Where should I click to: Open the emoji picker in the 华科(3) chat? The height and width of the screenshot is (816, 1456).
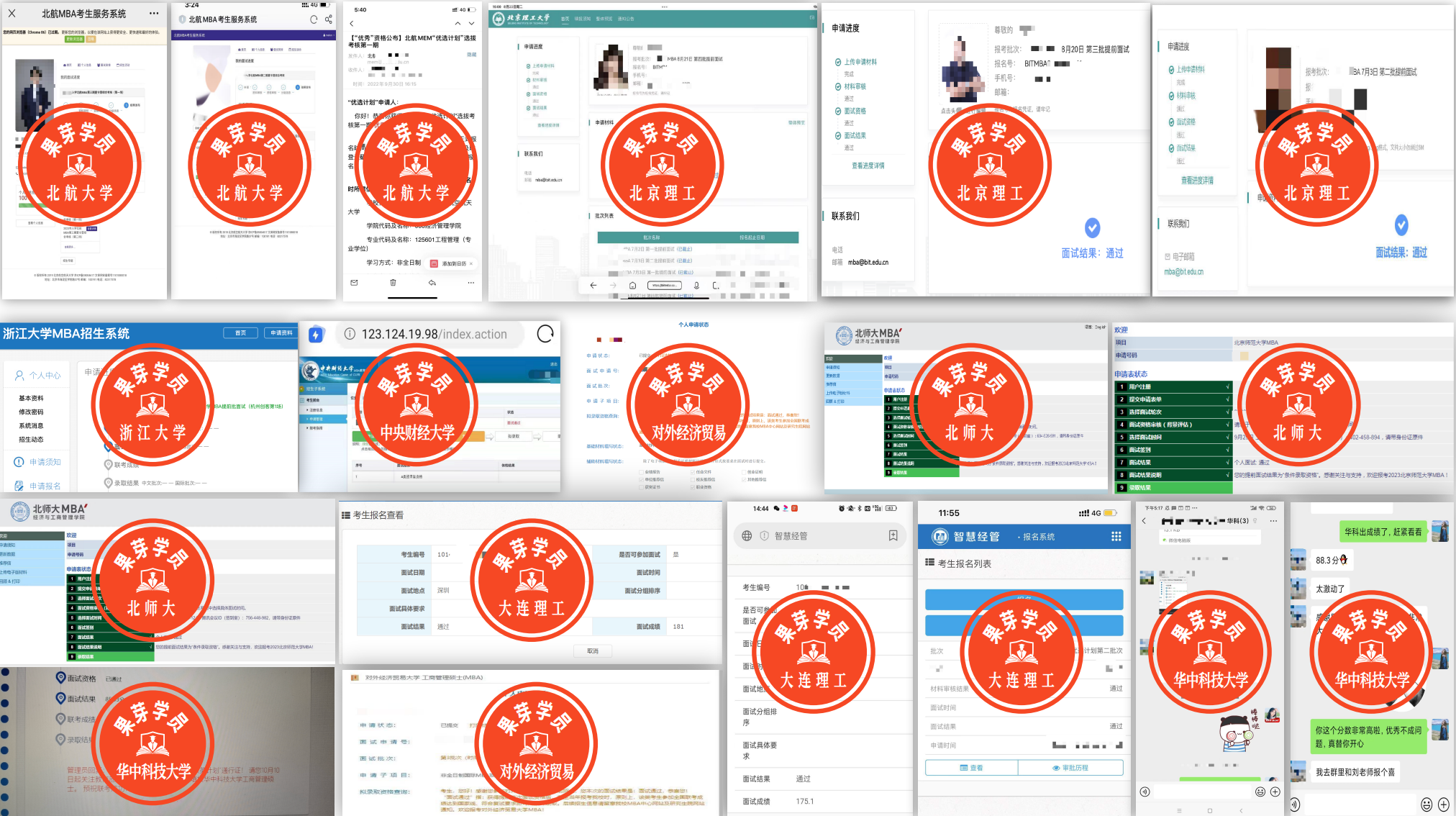[x=1260, y=792]
